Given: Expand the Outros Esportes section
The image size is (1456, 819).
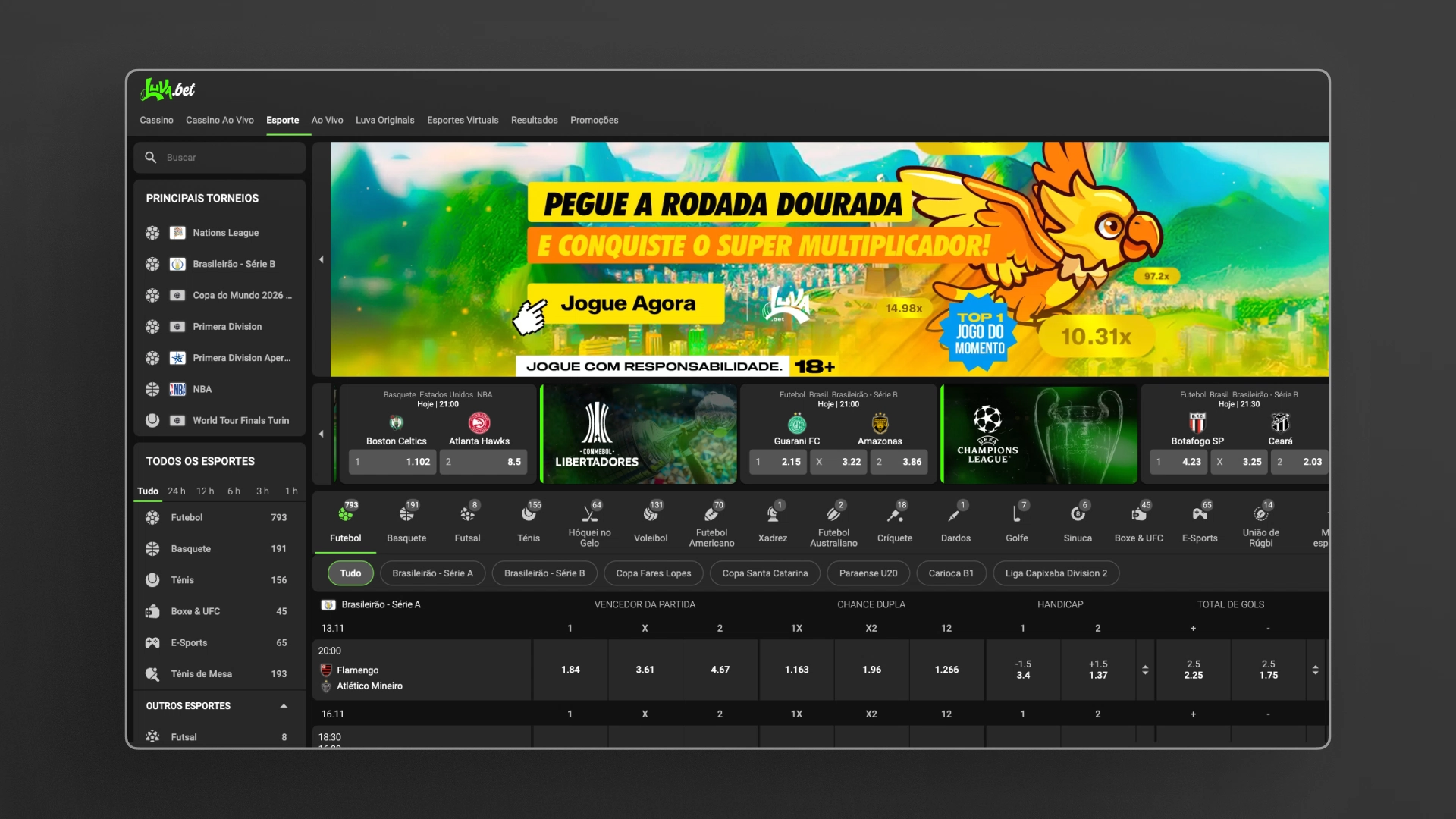Looking at the screenshot, I should pyautogui.click(x=283, y=705).
